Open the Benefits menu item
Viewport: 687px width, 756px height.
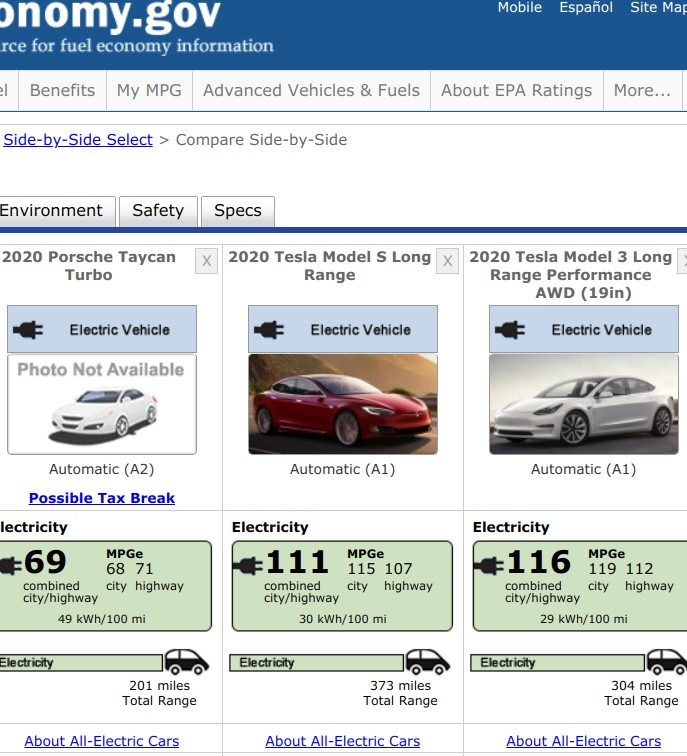pos(63,90)
